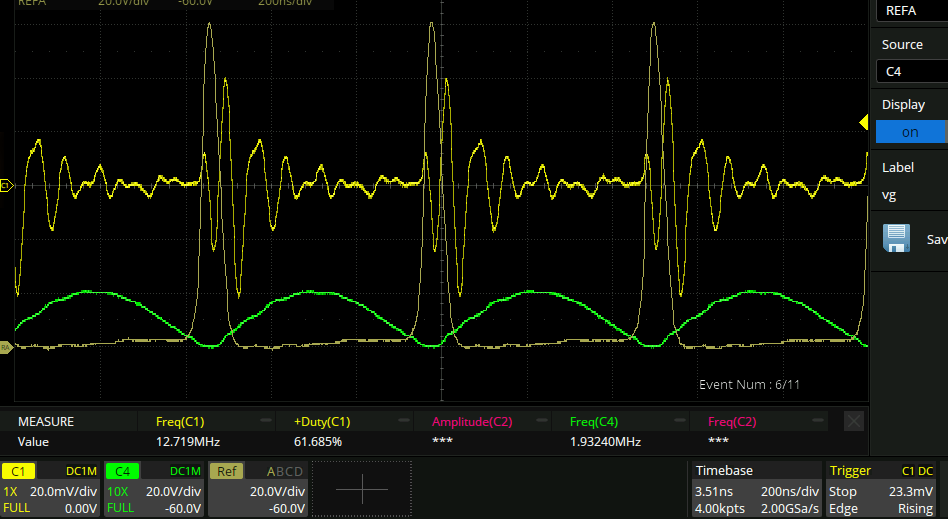Click the MEASURE label in results bar

coord(46,422)
